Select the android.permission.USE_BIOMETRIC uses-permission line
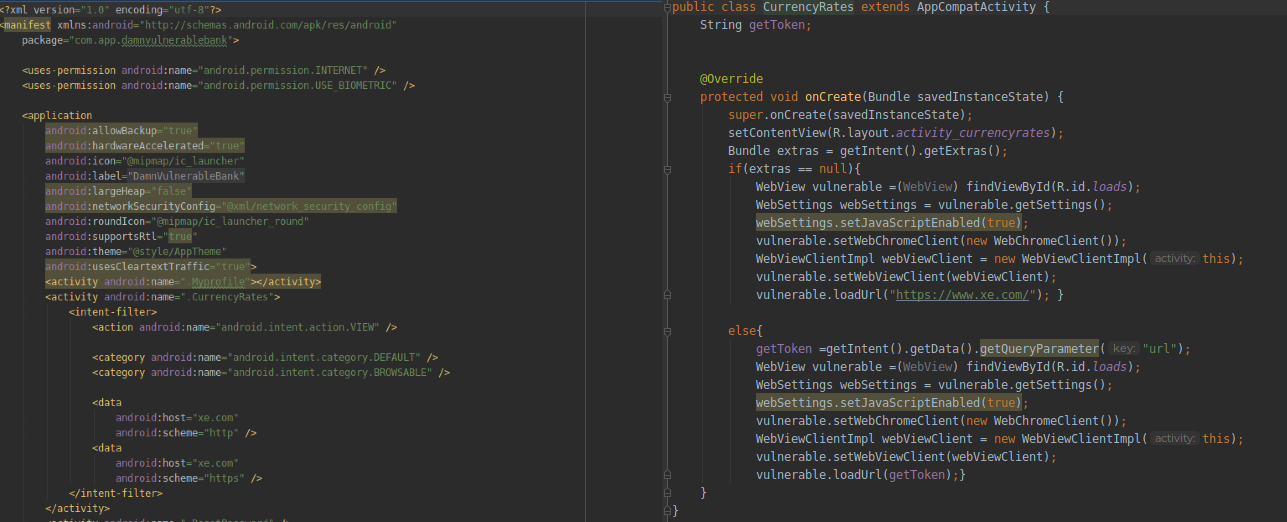 tap(218, 86)
